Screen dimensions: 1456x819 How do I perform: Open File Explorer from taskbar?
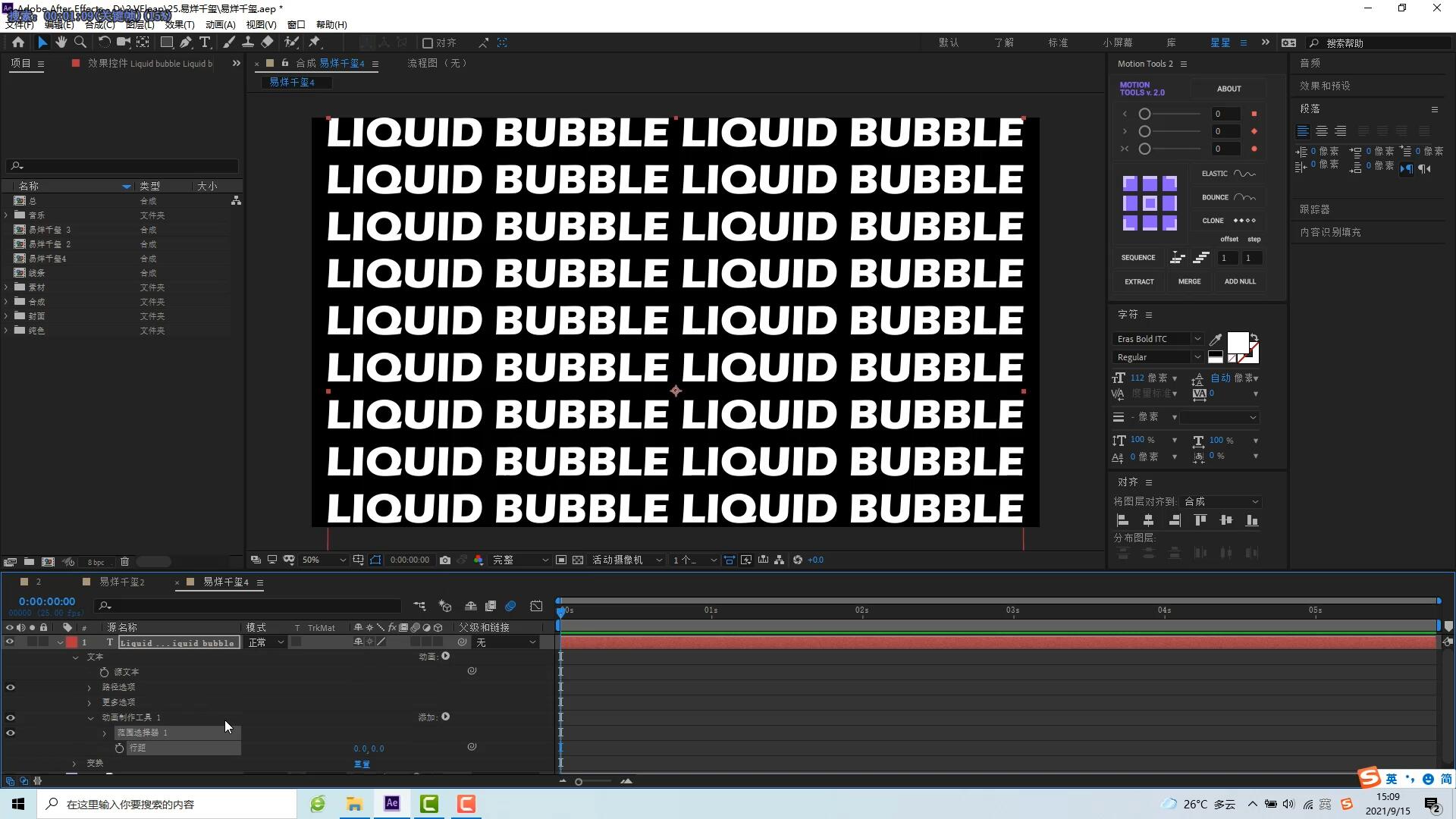point(354,804)
